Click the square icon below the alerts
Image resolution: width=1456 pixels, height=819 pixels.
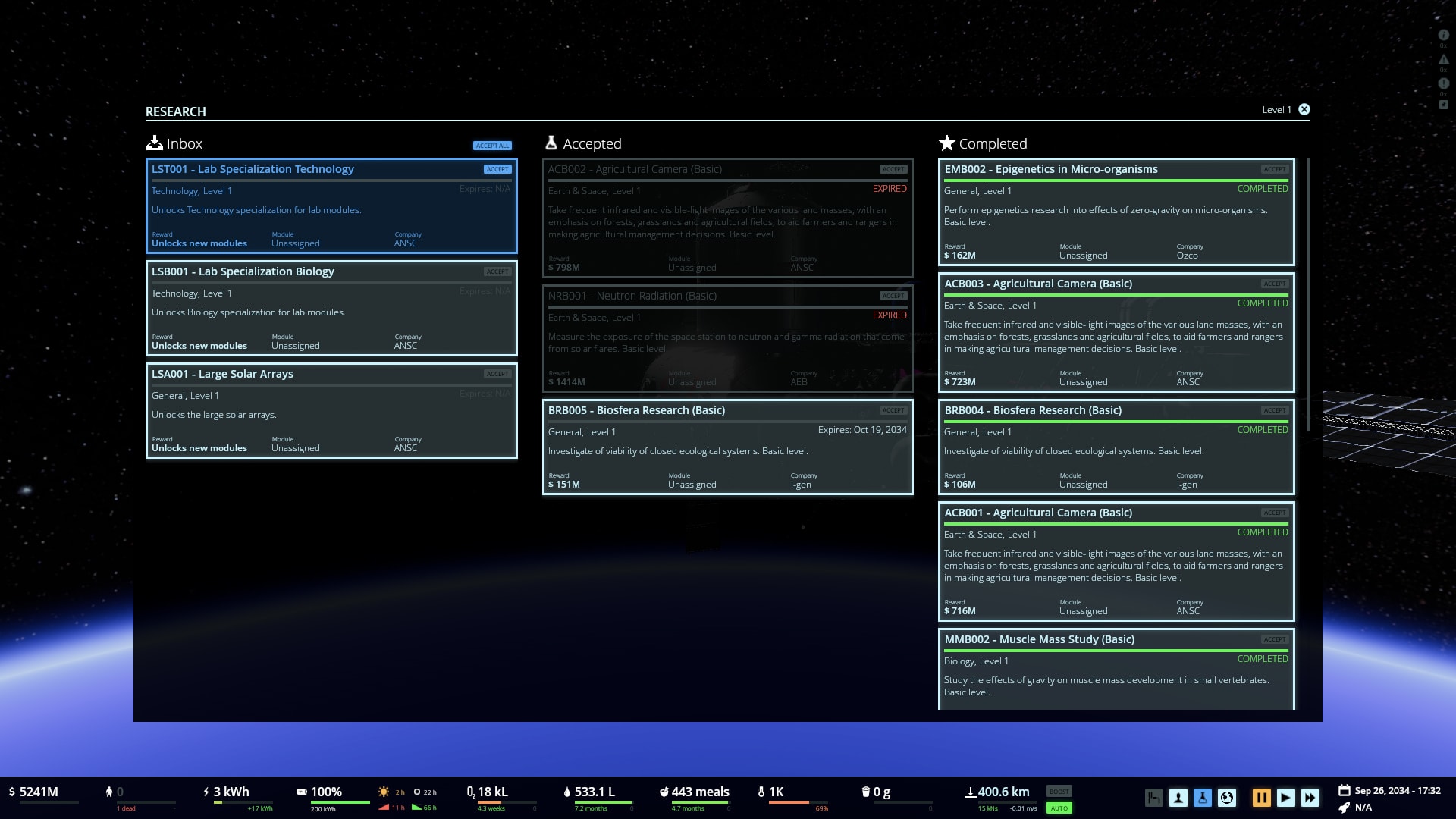click(1444, 105)
